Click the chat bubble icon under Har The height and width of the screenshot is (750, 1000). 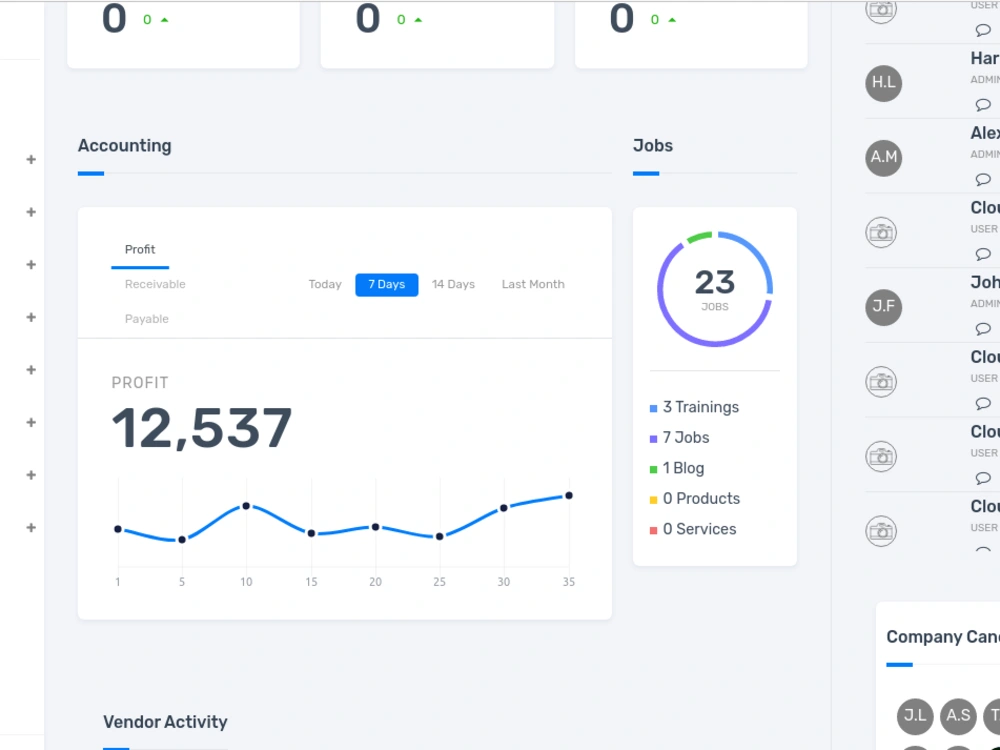(983, 104)
